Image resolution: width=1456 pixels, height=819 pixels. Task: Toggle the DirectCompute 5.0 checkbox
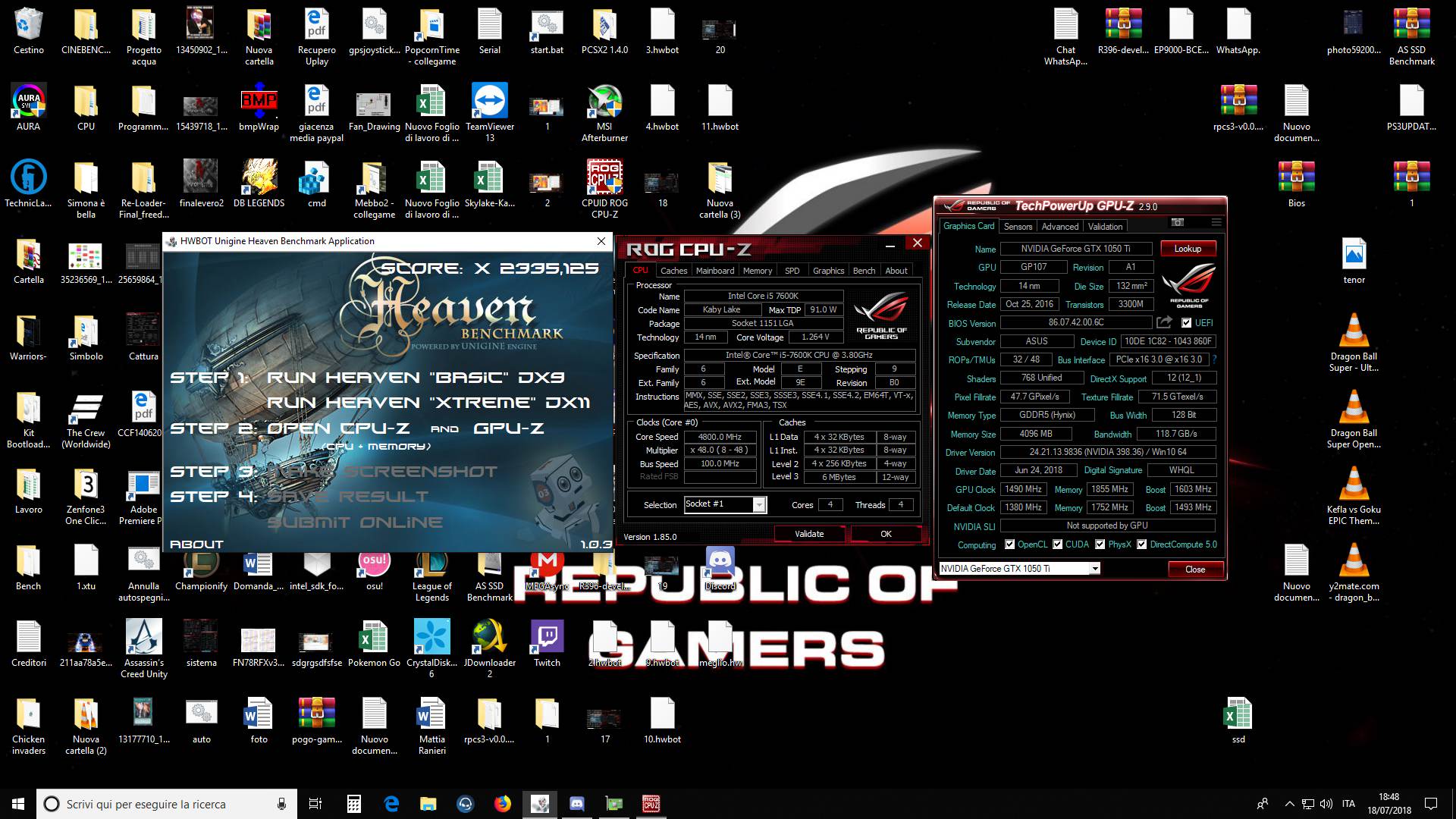tap(1141, 544)
